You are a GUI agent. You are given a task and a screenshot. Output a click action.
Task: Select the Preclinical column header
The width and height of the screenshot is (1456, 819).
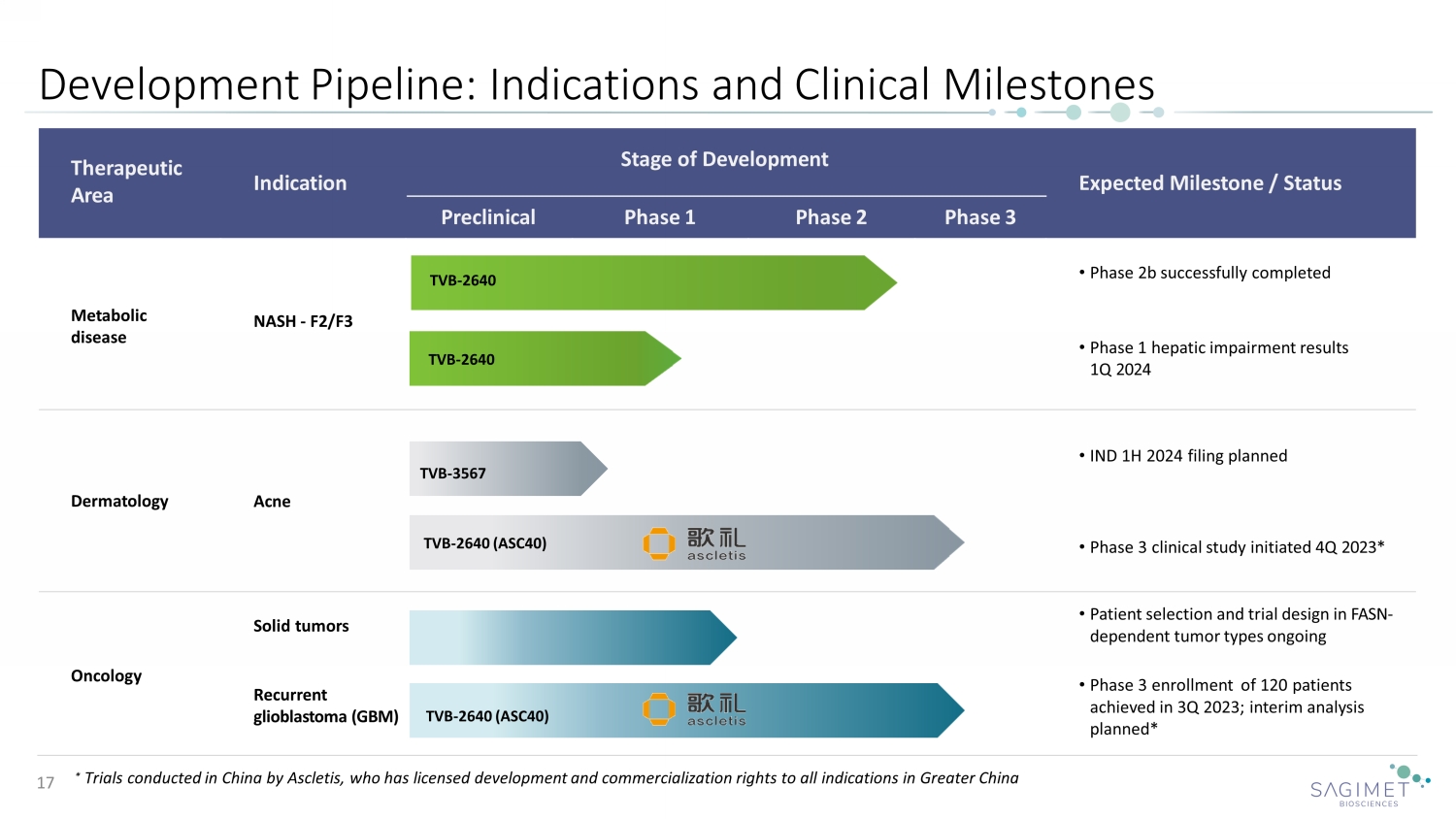coord(487,217)
